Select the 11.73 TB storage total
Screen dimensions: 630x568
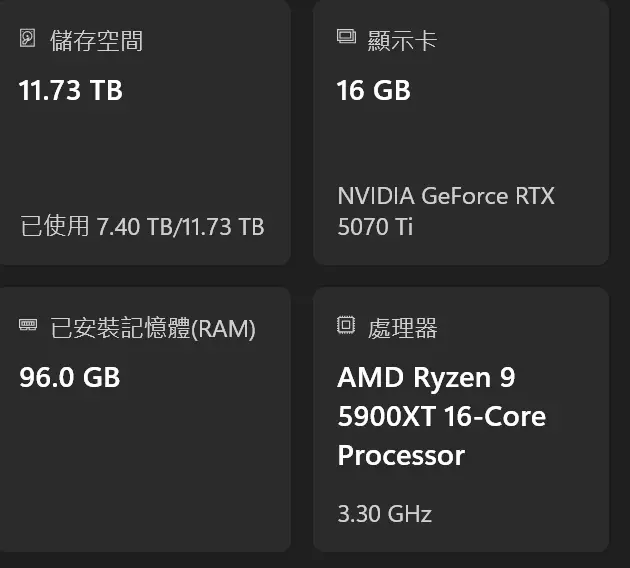pos(71,90)
